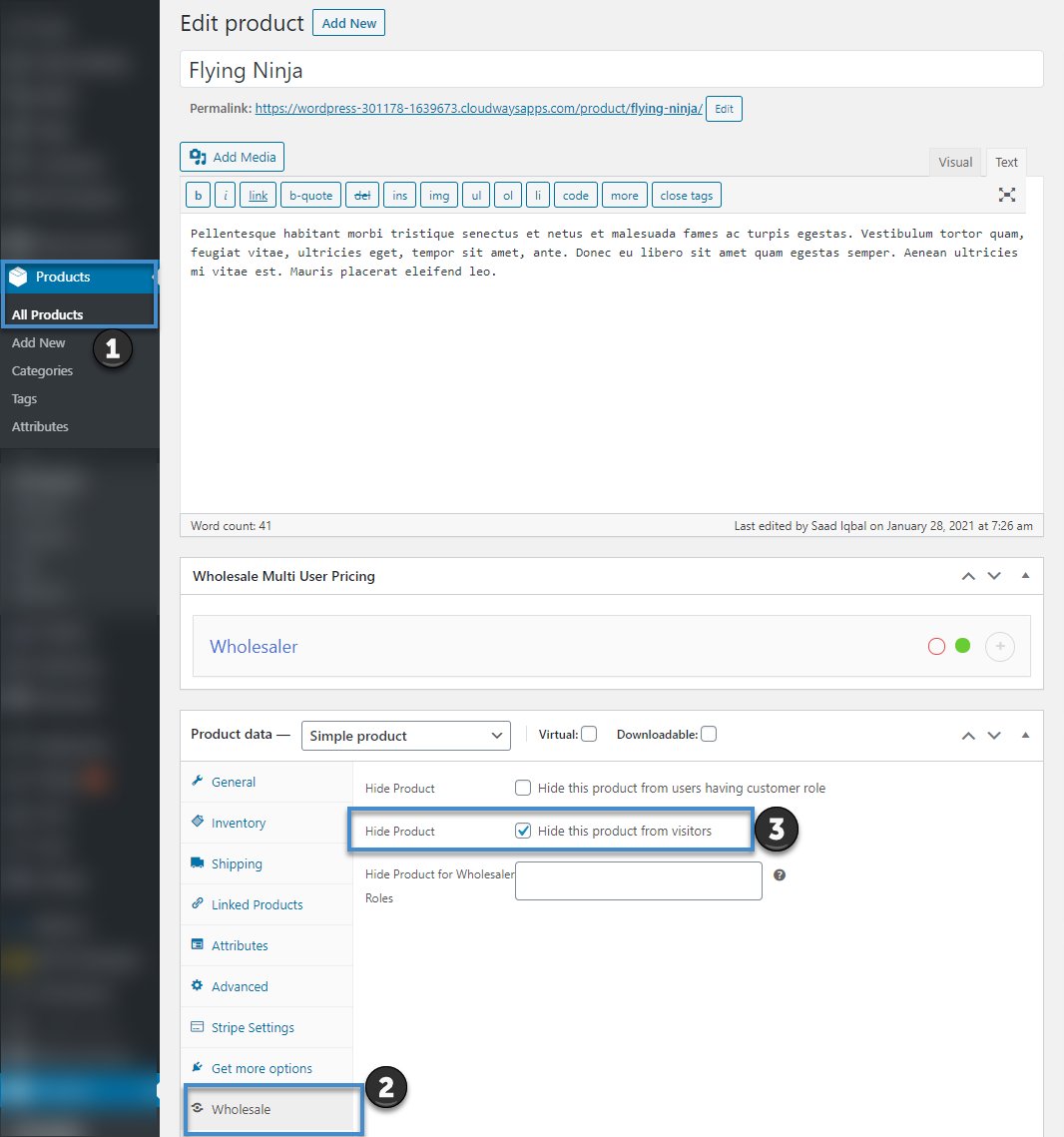Open the Products menu in sidebar
This screenshot has width=1064, height=1137.
(x=80, y=277)
